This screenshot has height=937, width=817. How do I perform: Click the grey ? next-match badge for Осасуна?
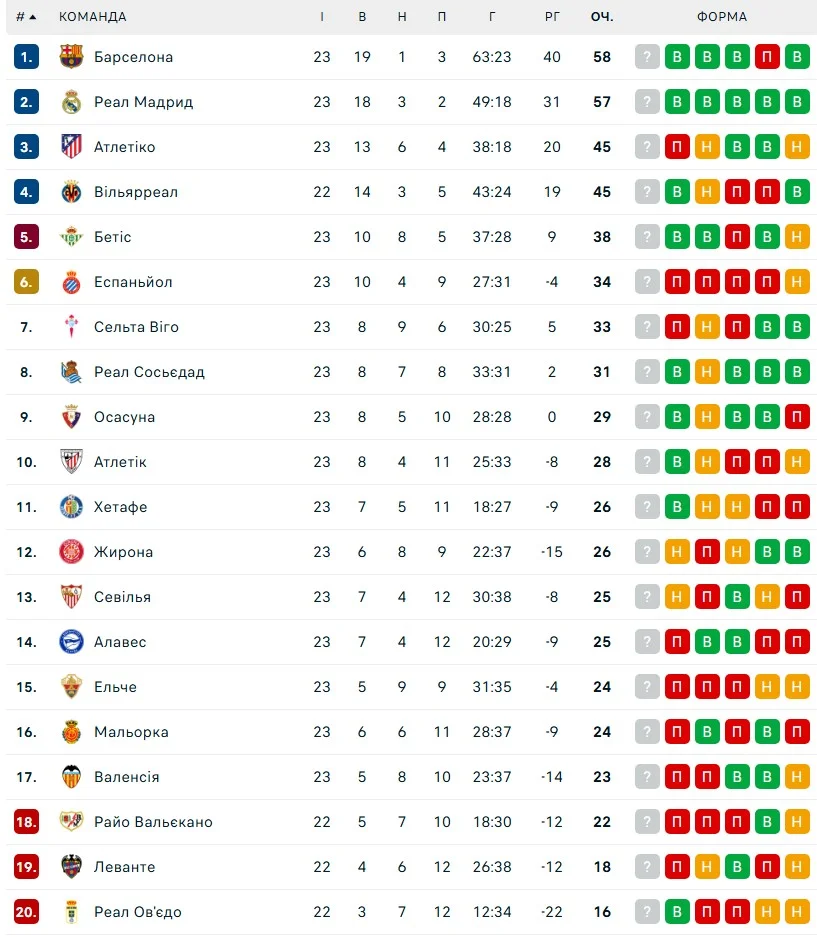tap(647, 417)
